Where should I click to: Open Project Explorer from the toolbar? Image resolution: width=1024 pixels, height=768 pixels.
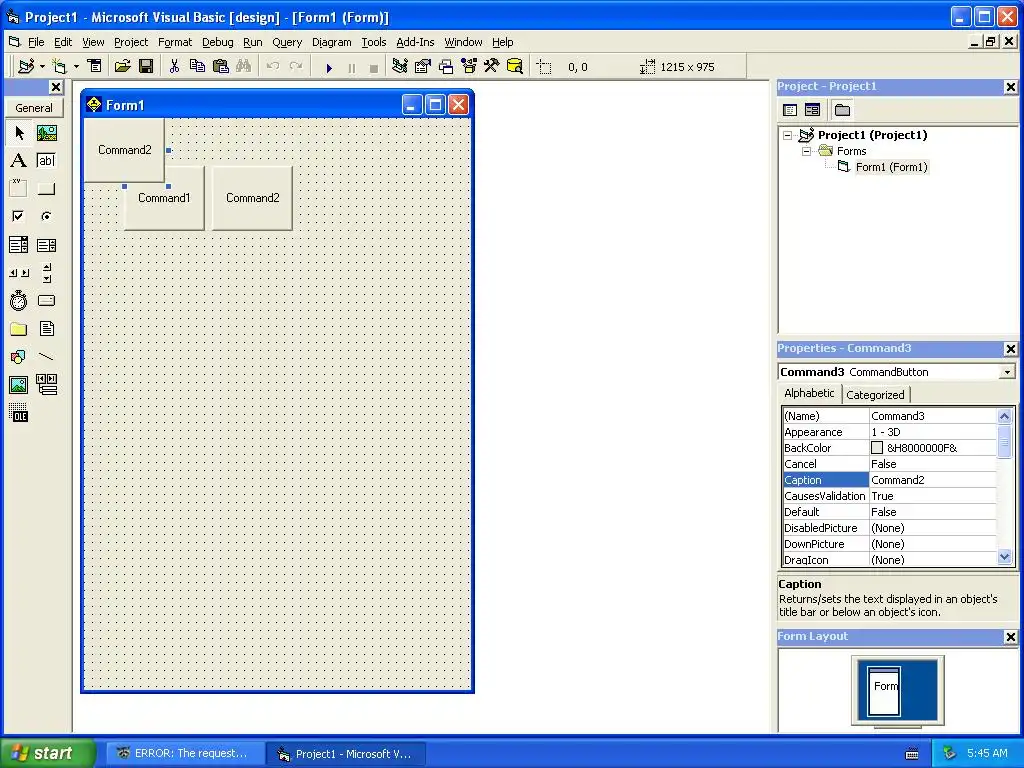(400, 67)
